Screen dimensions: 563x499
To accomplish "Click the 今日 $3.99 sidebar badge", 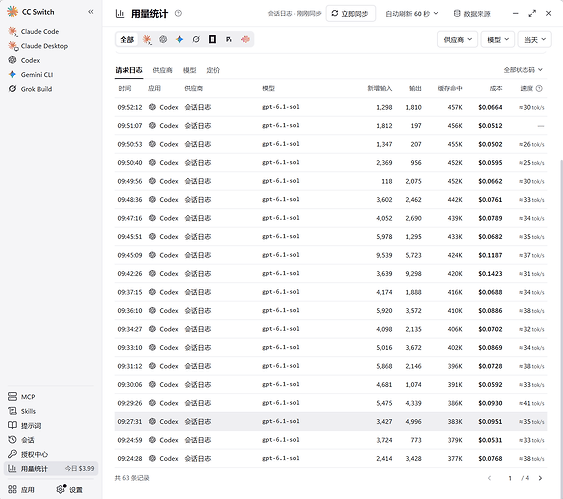I will click(79, 468).
